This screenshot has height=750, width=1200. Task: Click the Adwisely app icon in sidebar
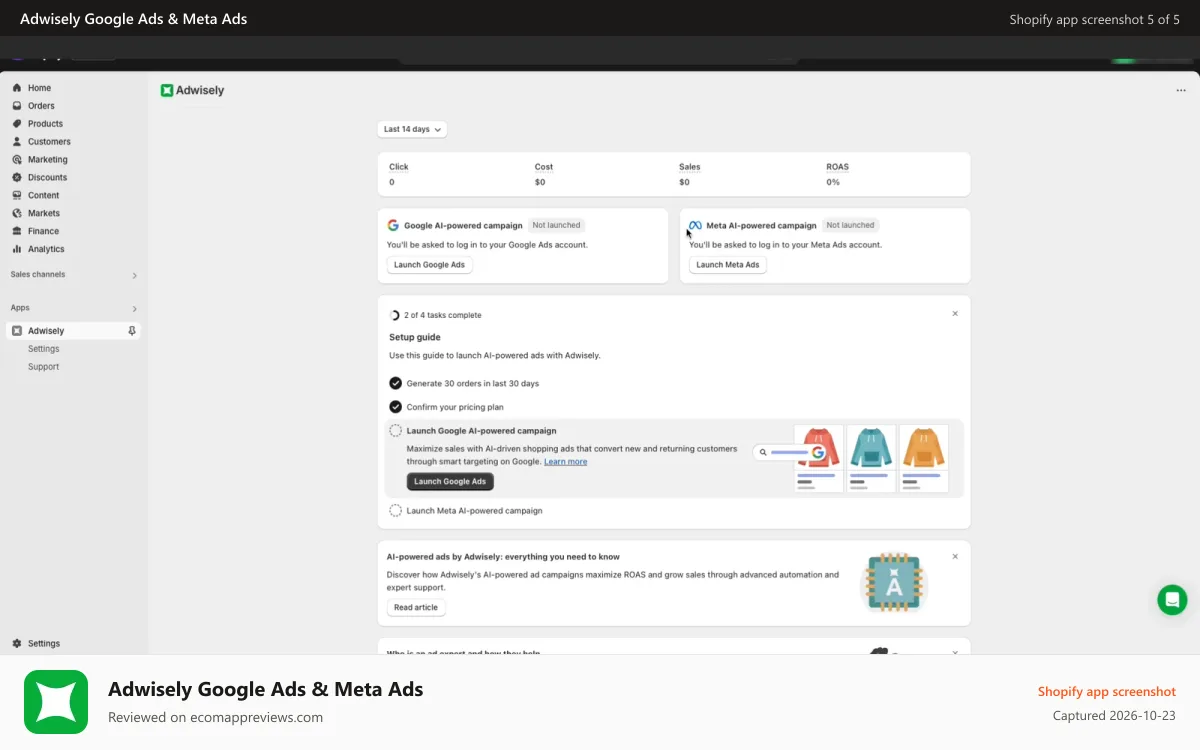pyautogui.click(x=17, y=331)
